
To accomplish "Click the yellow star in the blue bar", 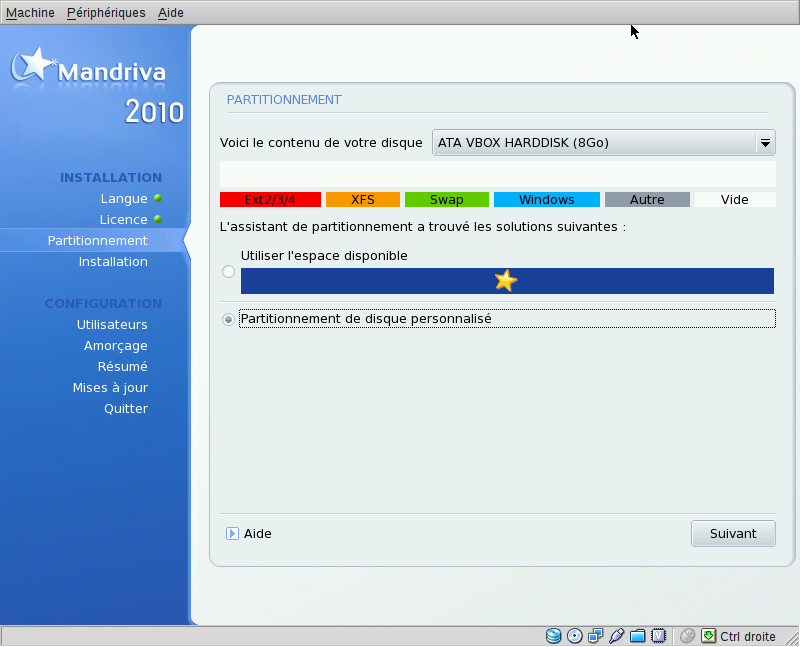I will pos(506,281).
